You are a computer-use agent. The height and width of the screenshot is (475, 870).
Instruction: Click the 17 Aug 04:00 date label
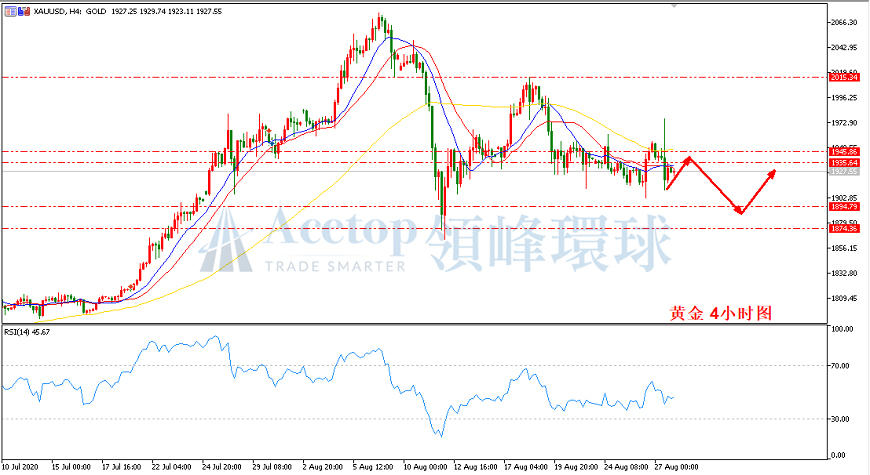pyautogui.click(x=525, y=467)
